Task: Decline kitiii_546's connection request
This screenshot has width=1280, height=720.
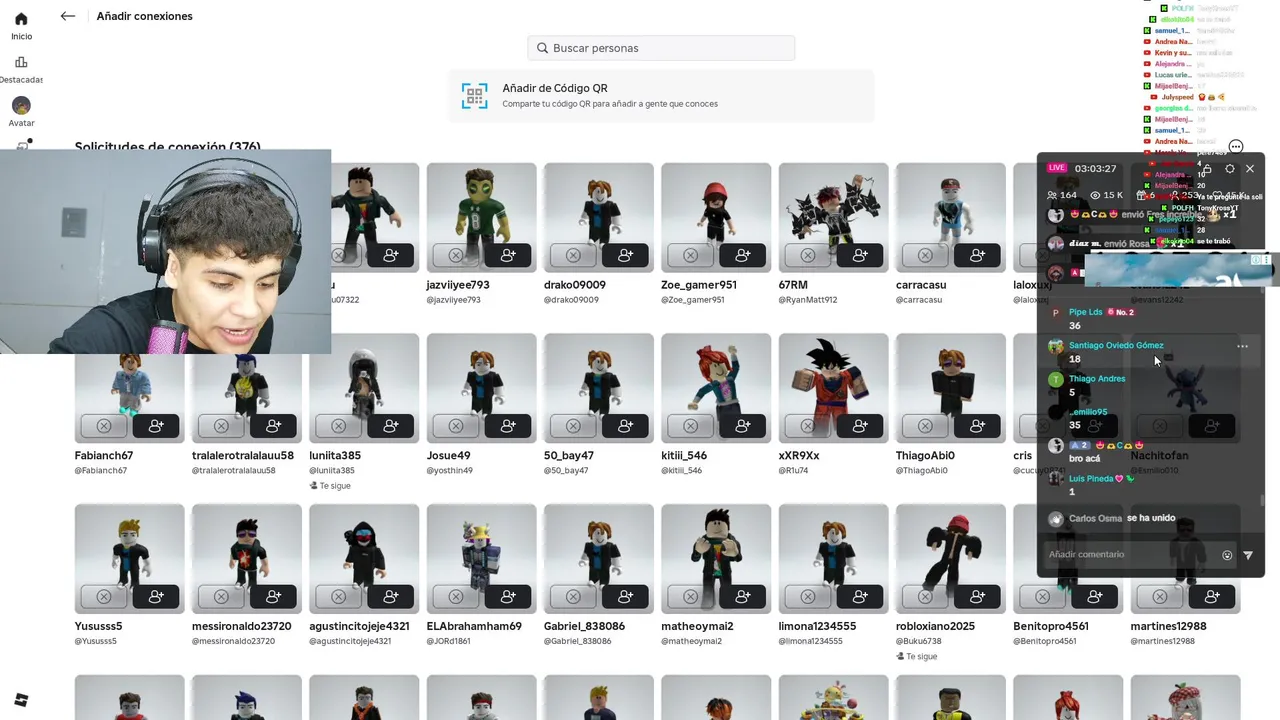Action: pos(690,426)
